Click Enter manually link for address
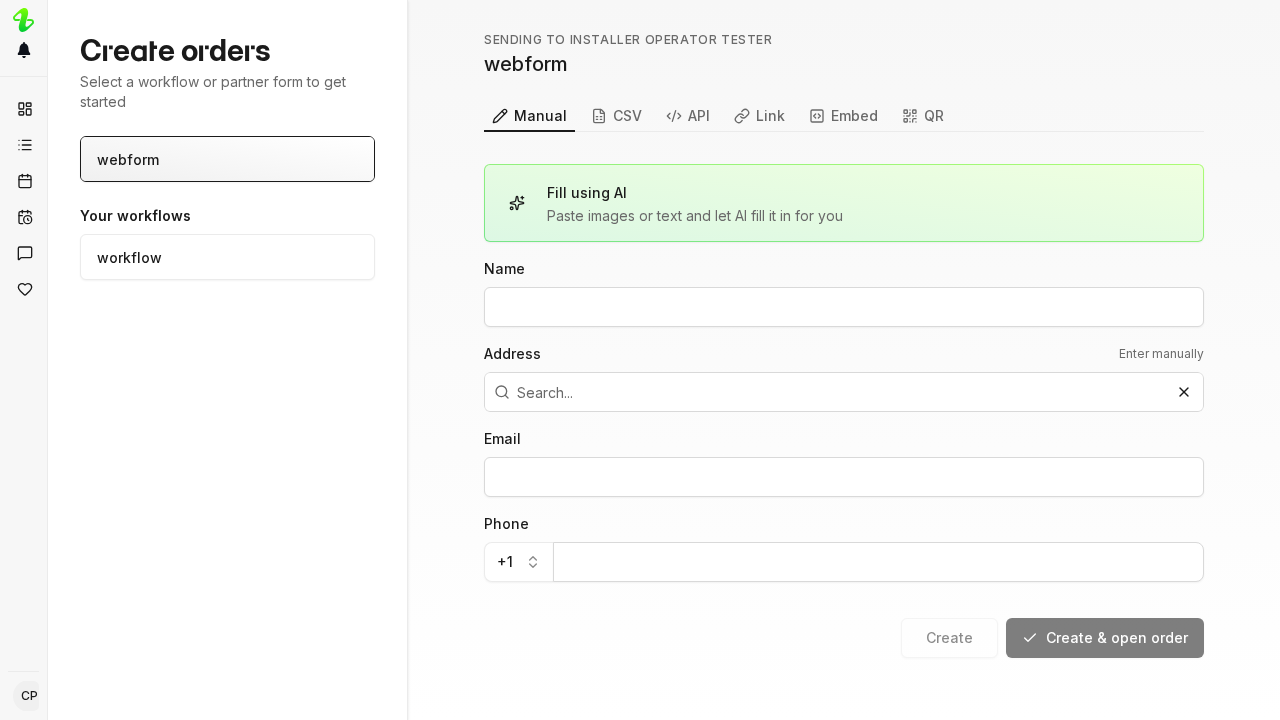The width and height of the screenshot is (1280, 720). click(1161, 354)
